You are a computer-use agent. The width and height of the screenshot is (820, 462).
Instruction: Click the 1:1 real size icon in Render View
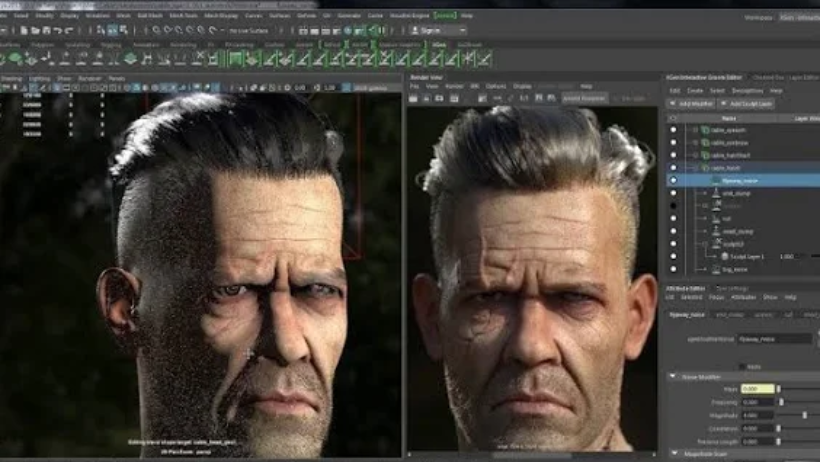(x=524, y=98)
